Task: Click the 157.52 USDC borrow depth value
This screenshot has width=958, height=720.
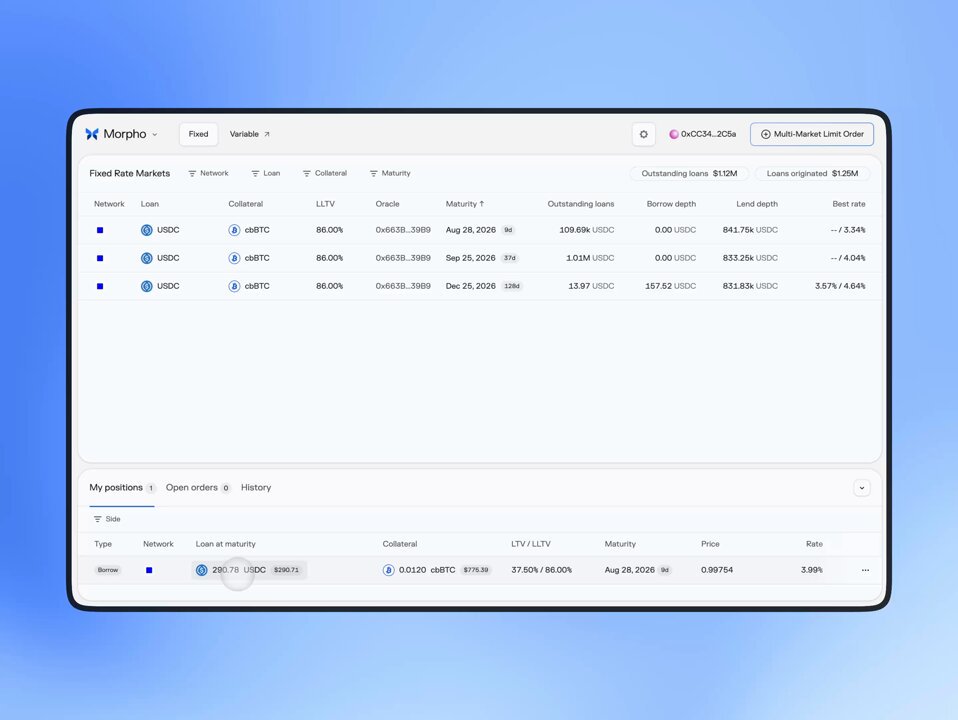Action: [670, 286]
